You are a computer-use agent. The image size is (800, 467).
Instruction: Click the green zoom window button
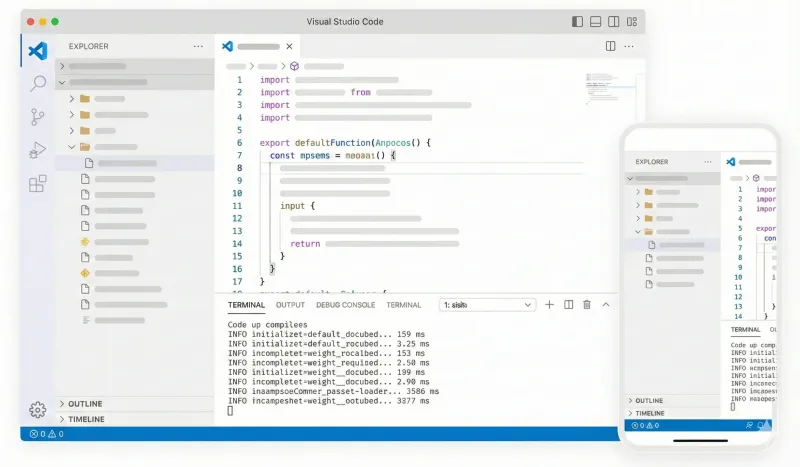55,21
